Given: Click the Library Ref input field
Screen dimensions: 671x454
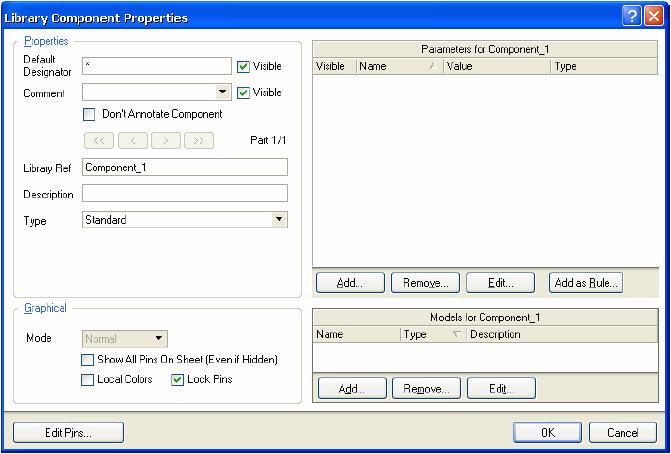Looking at the screenshot, I should pyautogui.click(x=185, y=168).
